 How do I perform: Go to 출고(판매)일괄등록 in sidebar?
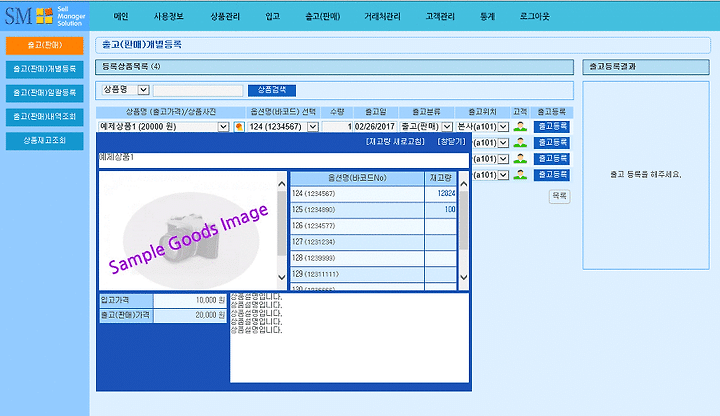click(45, 93)
